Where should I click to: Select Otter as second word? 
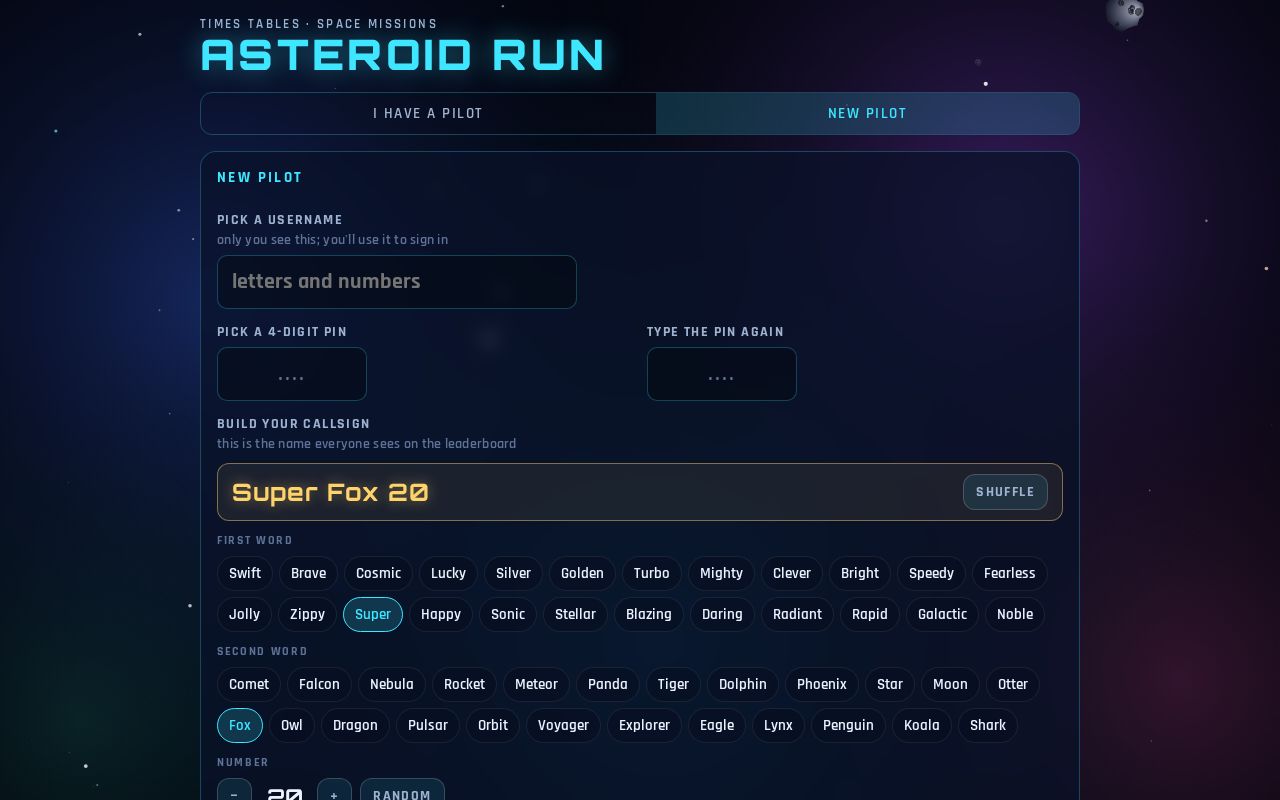coord(1013,684)
